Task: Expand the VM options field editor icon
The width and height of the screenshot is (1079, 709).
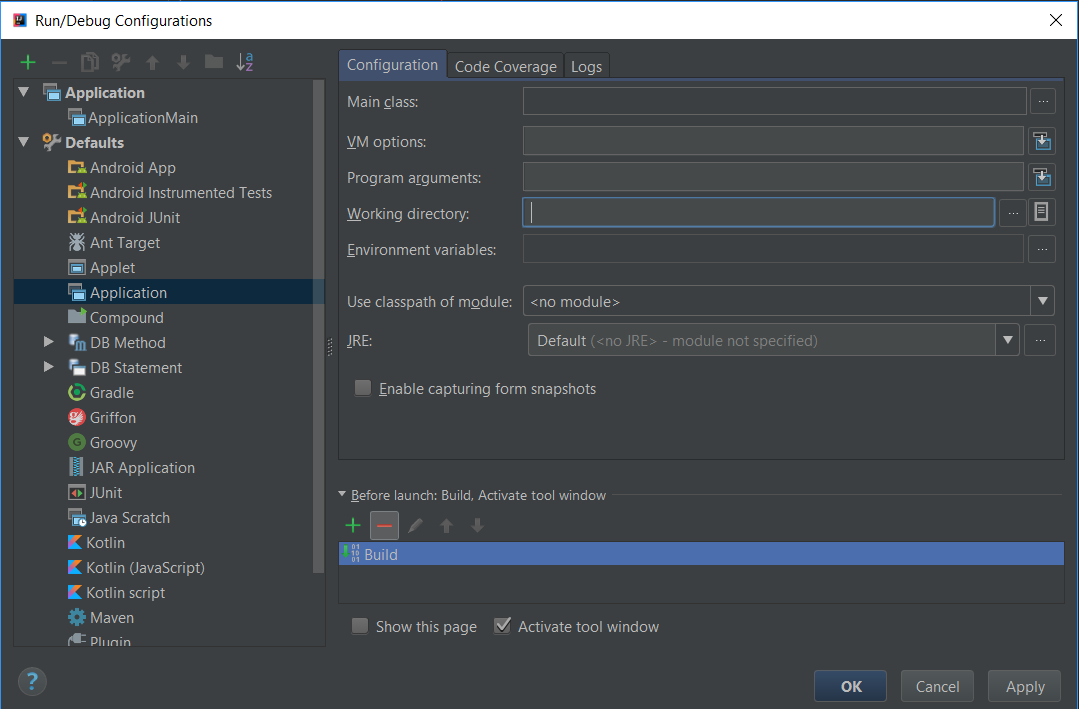Action: (1042, 141)
